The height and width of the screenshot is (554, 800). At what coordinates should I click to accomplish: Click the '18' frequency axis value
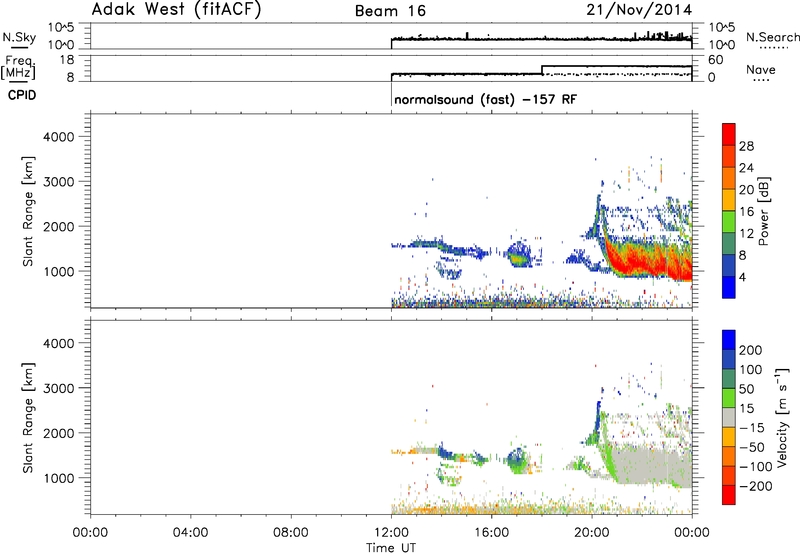[x=67, y=60]
